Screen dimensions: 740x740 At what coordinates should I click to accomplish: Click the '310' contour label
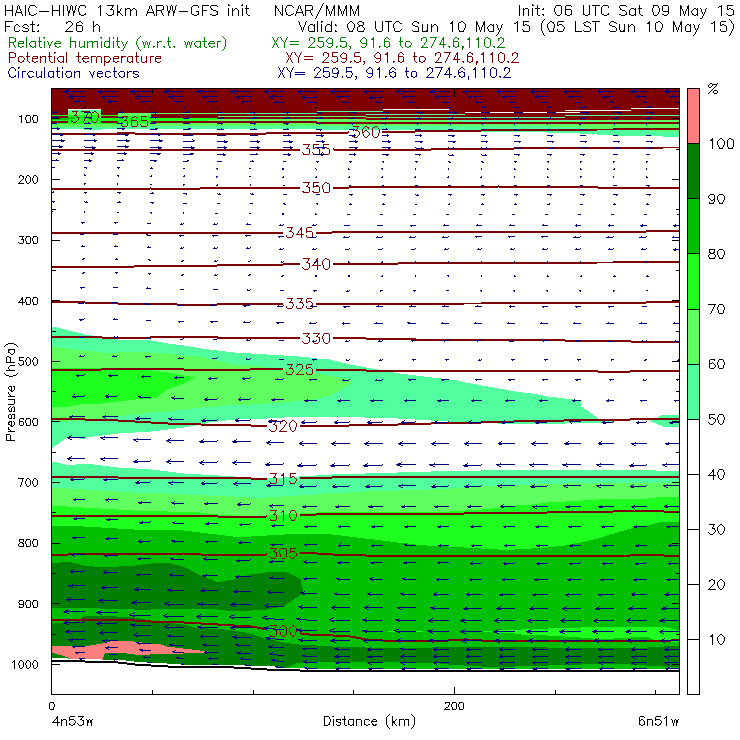click(283, 515)
